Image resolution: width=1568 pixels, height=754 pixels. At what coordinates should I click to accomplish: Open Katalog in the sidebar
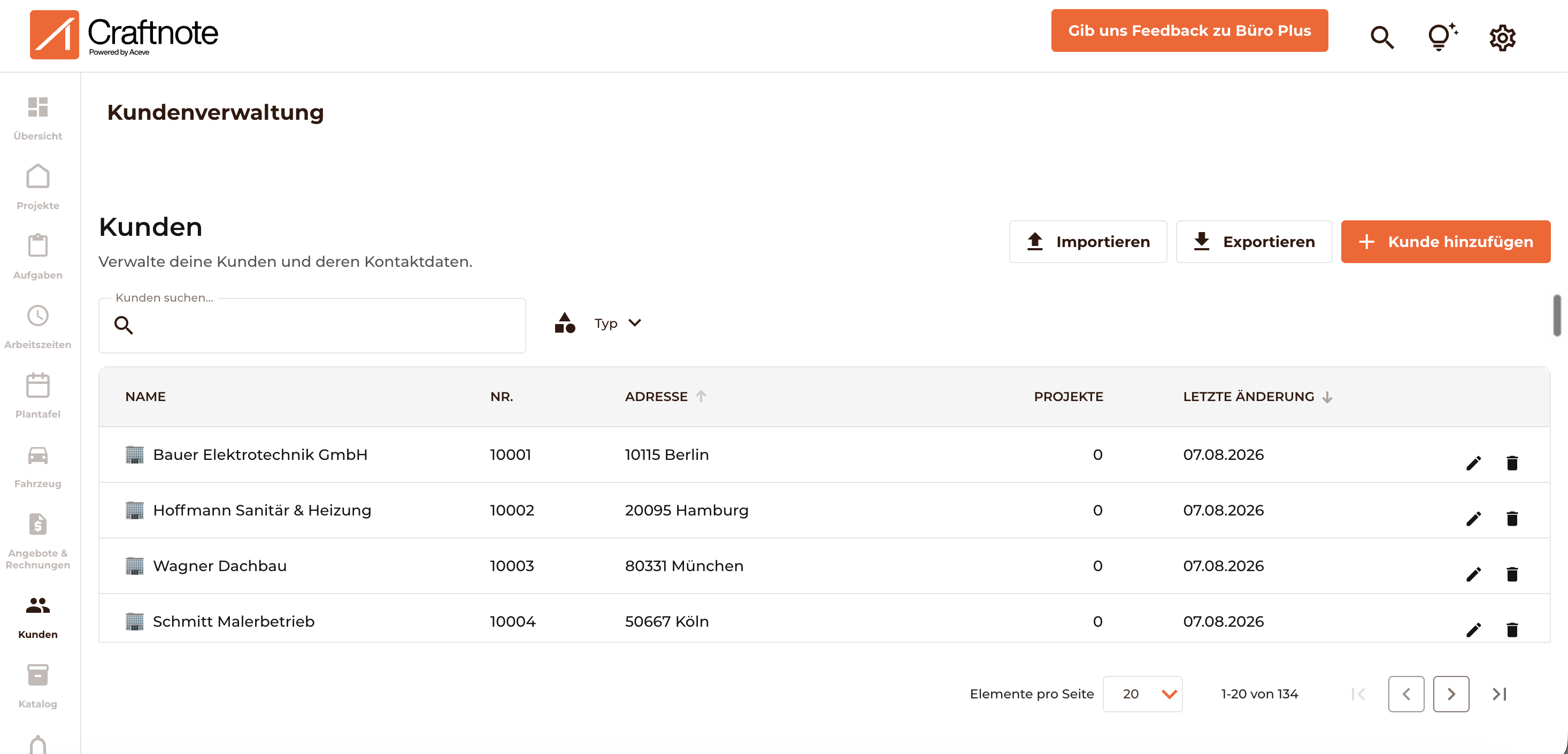(38, 687)
